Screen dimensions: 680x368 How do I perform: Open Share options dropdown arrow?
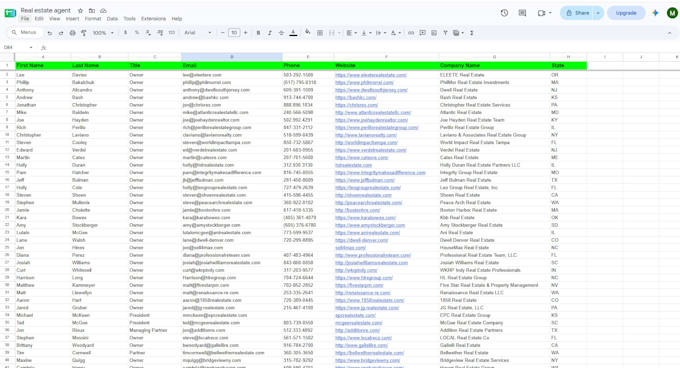[x=598, y=13]
